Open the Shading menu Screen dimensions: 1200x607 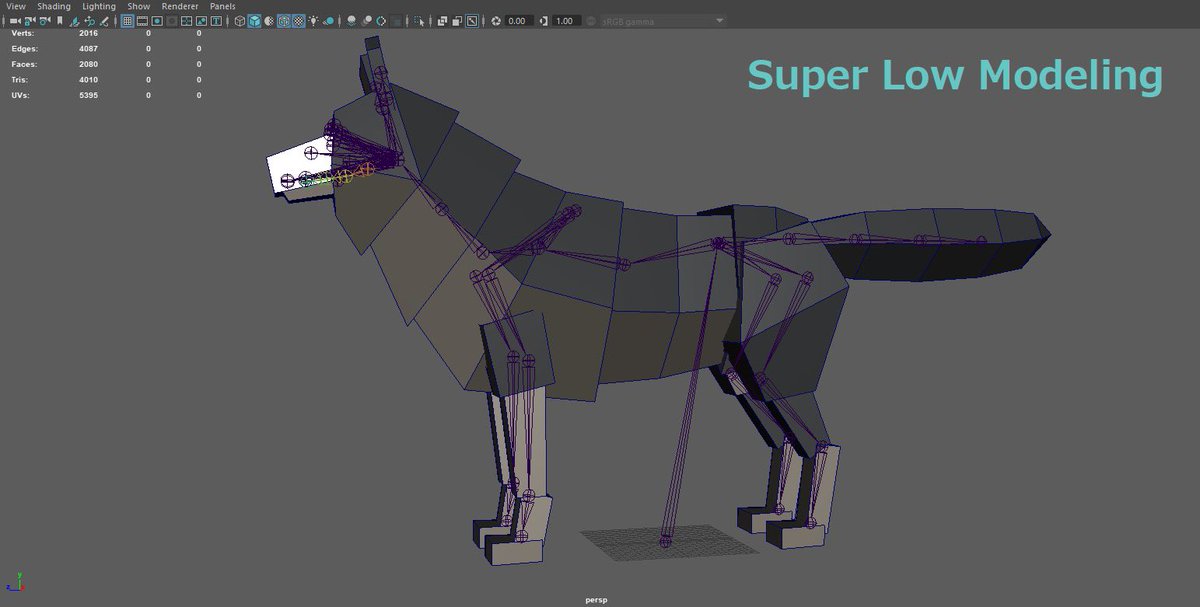click(54, 6)
